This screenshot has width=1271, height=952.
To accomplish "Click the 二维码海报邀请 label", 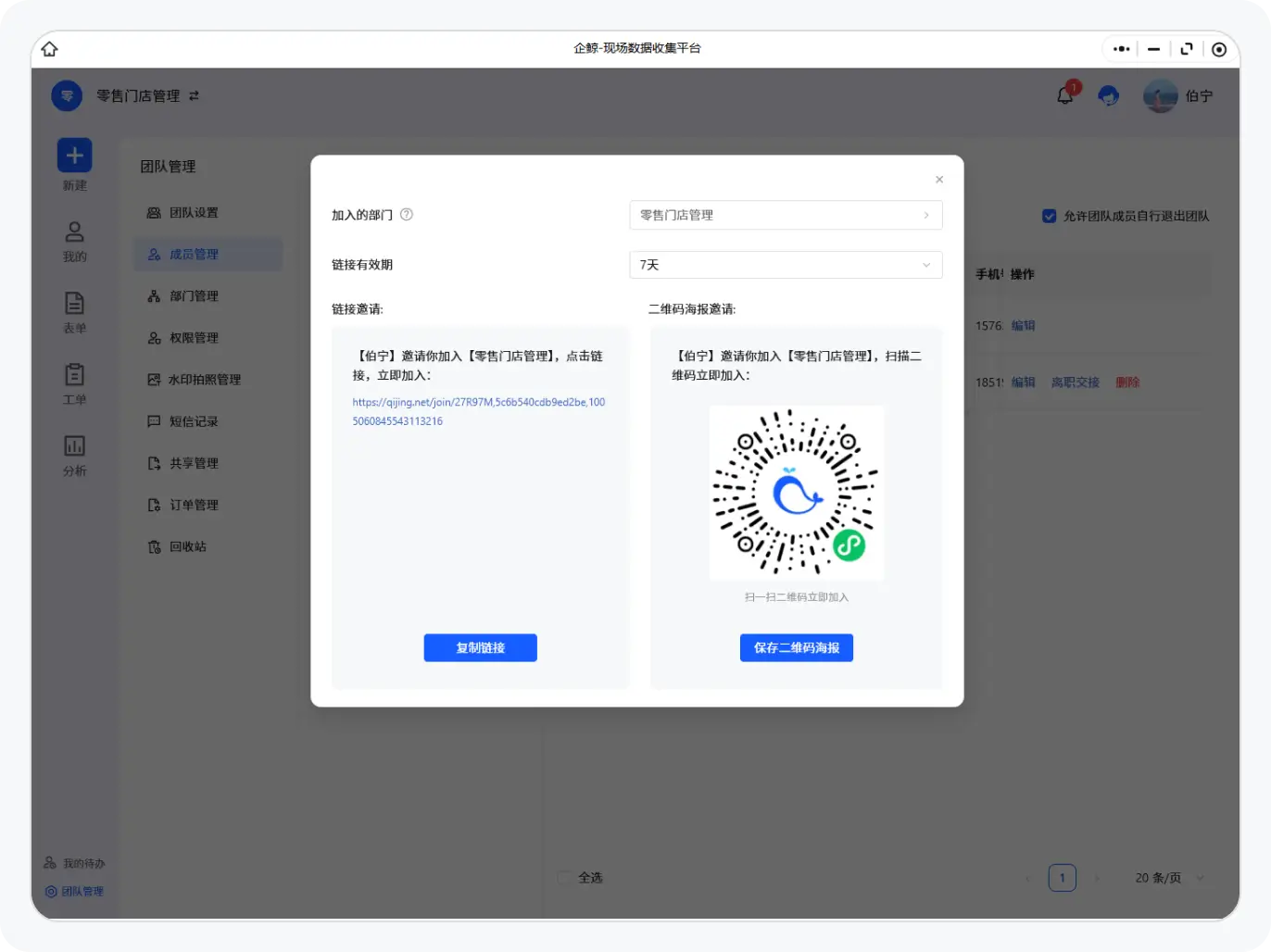I will [x=692, y=309].
